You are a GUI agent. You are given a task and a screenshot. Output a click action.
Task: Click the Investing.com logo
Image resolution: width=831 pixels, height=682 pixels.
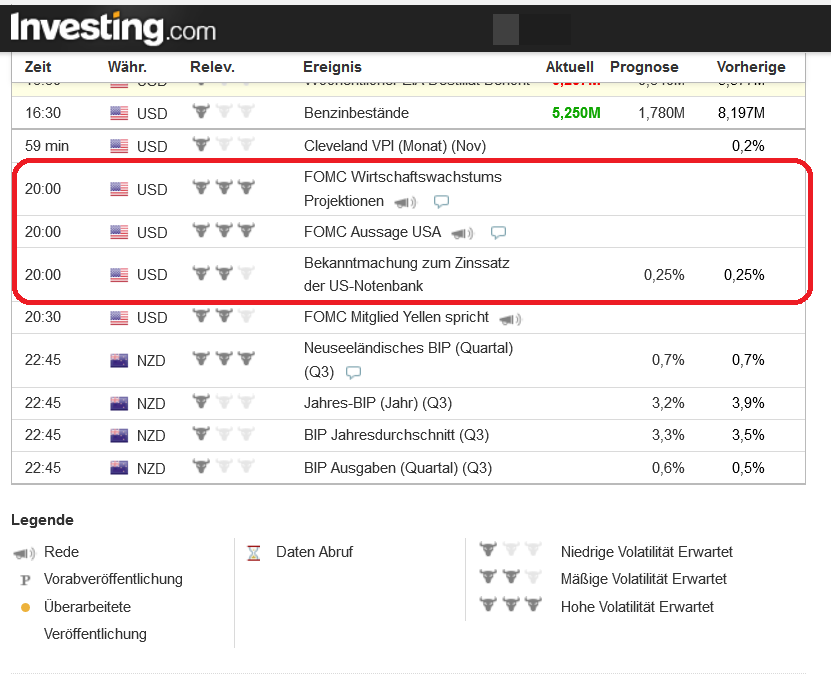coord(113,28)
